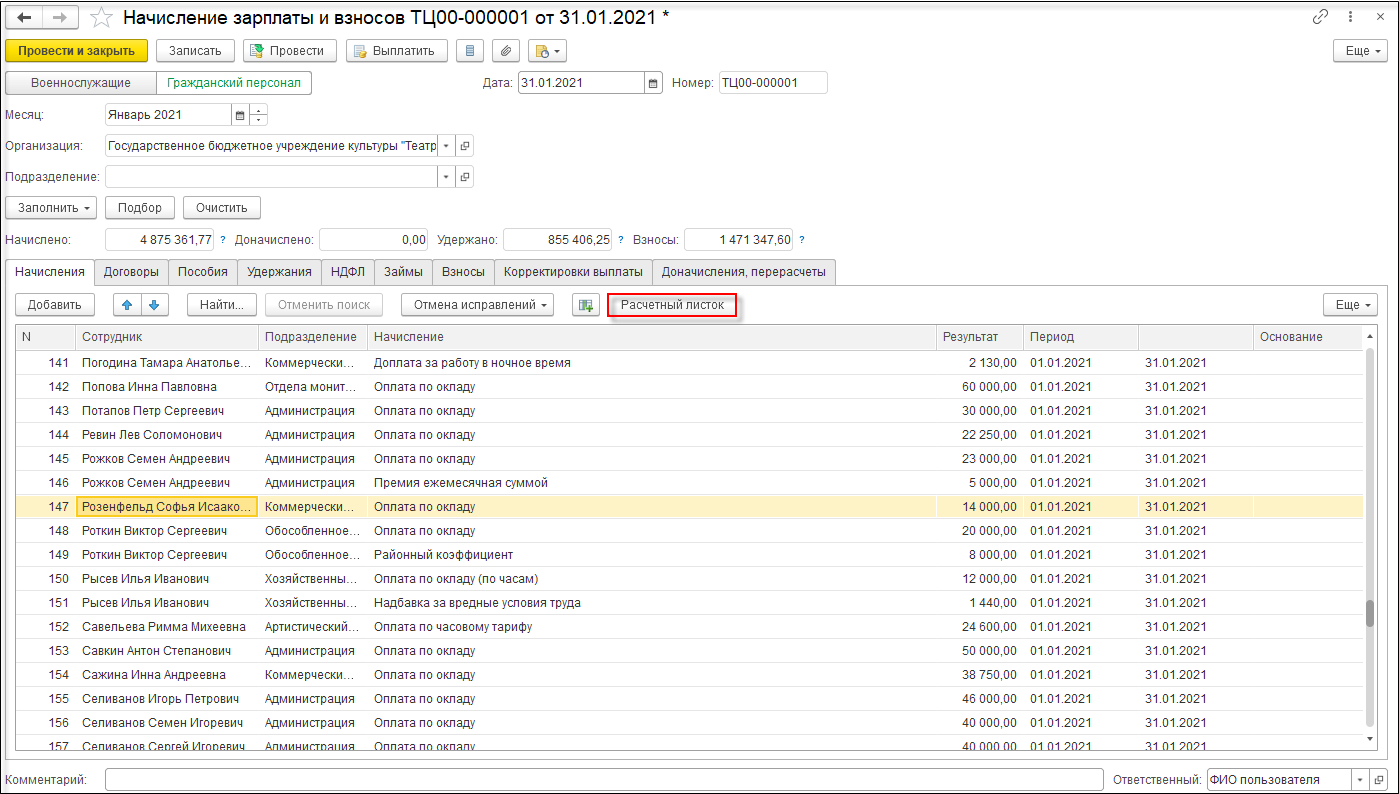1399x794 pixels.
Task: Open the top Еще menu
Action: (x=1362, y=50)
